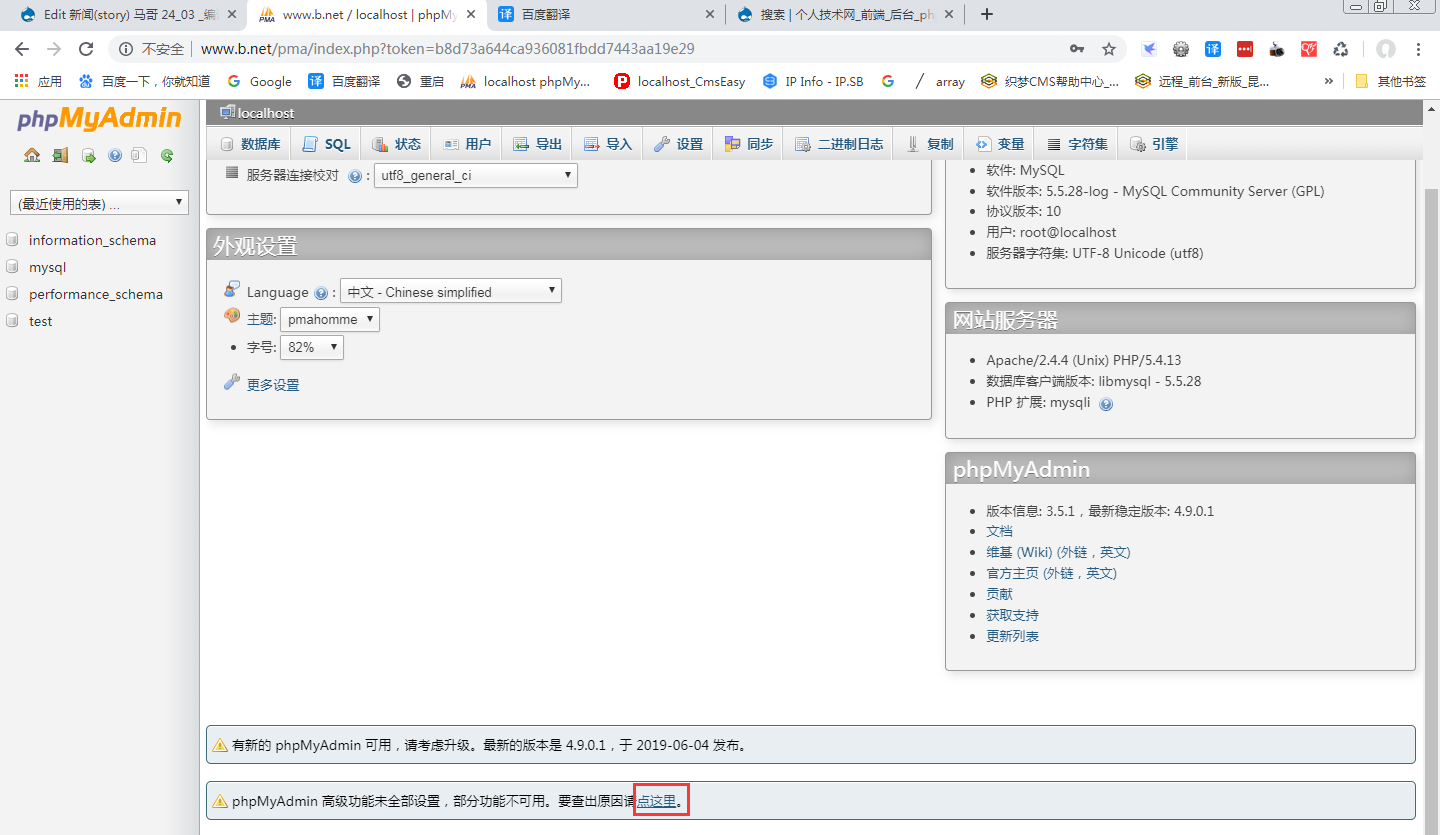Click database icon beside mysql
This screenshot has height=835, width=1440.
tap(12, 267)
